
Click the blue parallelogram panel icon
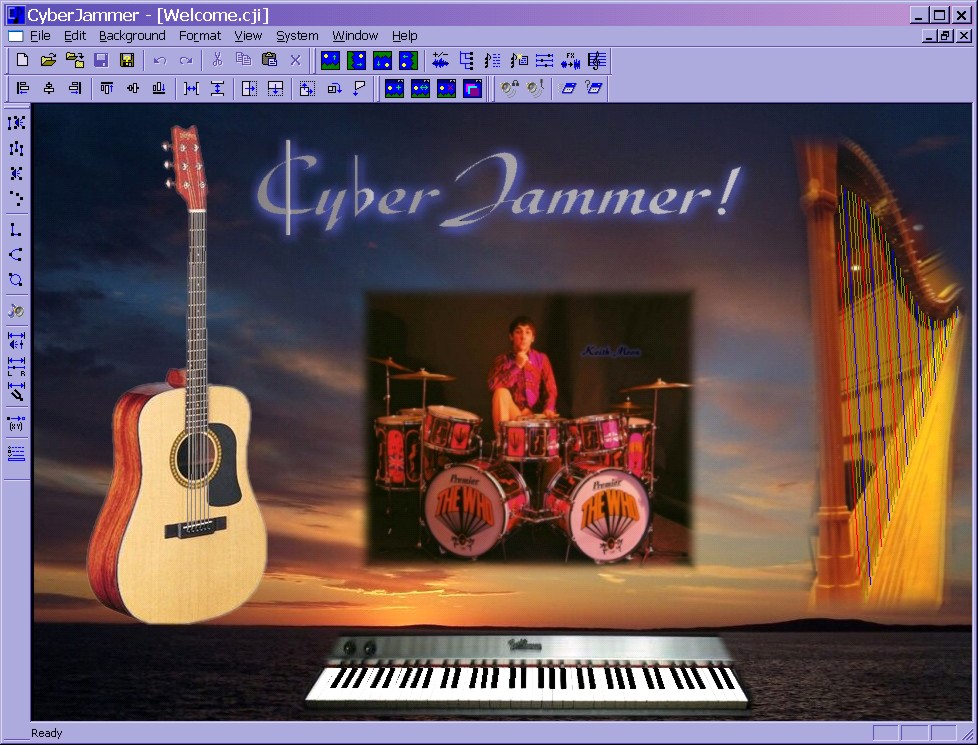click(568, 89)
